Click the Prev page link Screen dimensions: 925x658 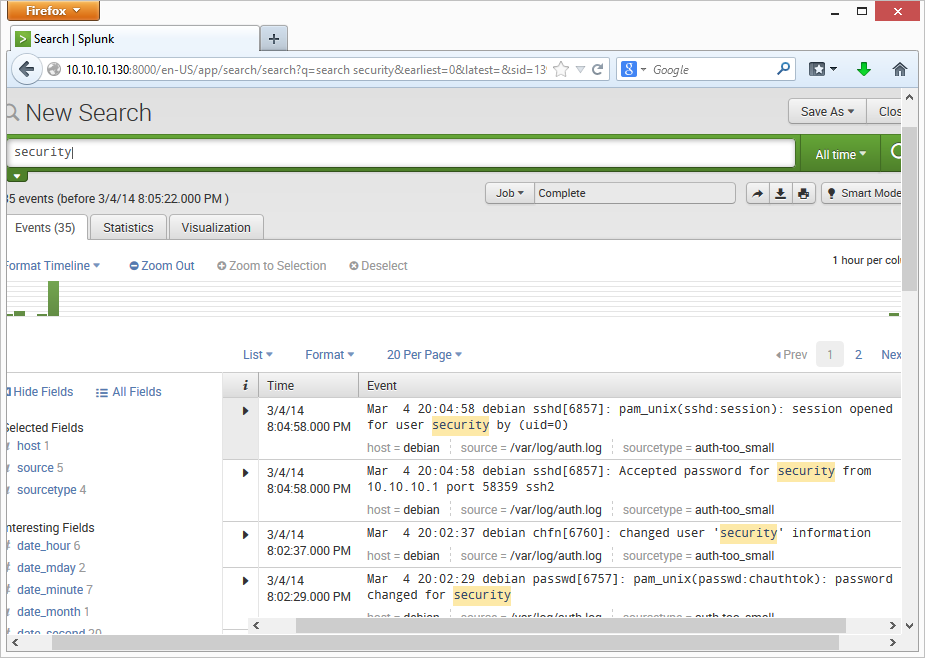point(792,355)
